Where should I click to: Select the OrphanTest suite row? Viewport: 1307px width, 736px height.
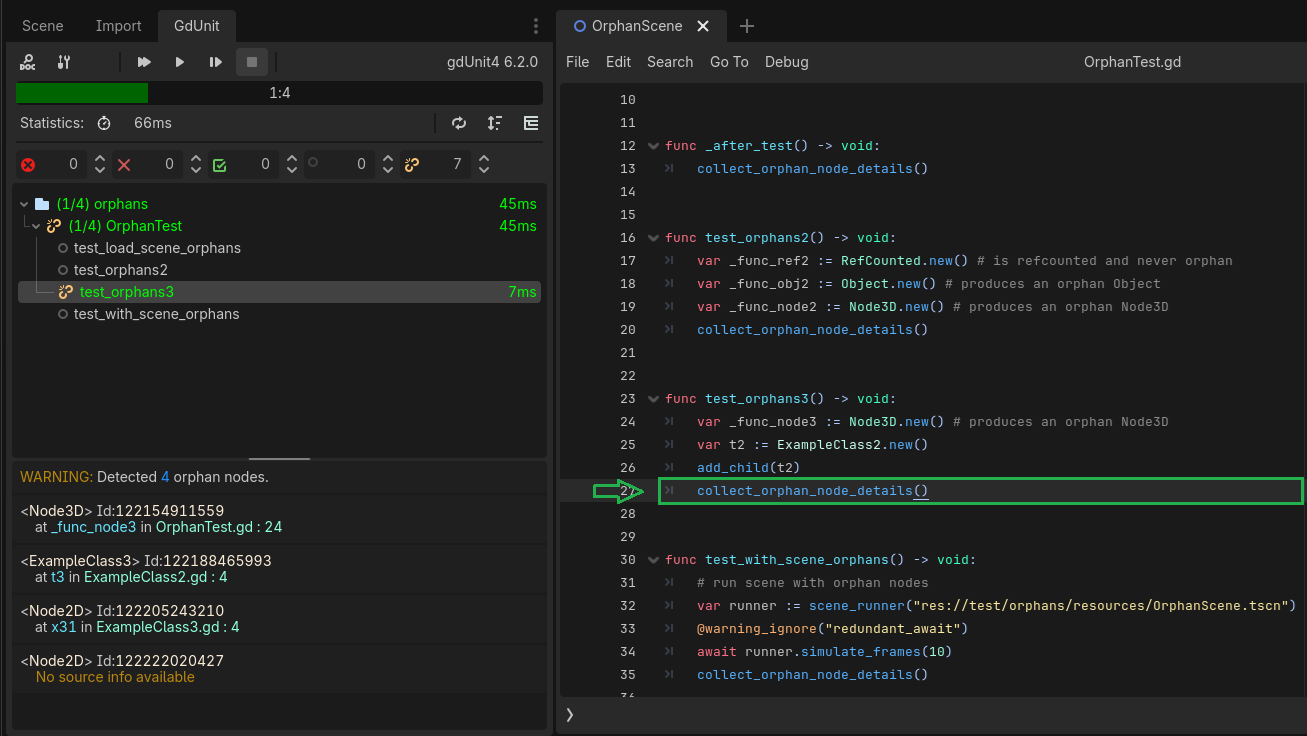(x=279, y=226)
